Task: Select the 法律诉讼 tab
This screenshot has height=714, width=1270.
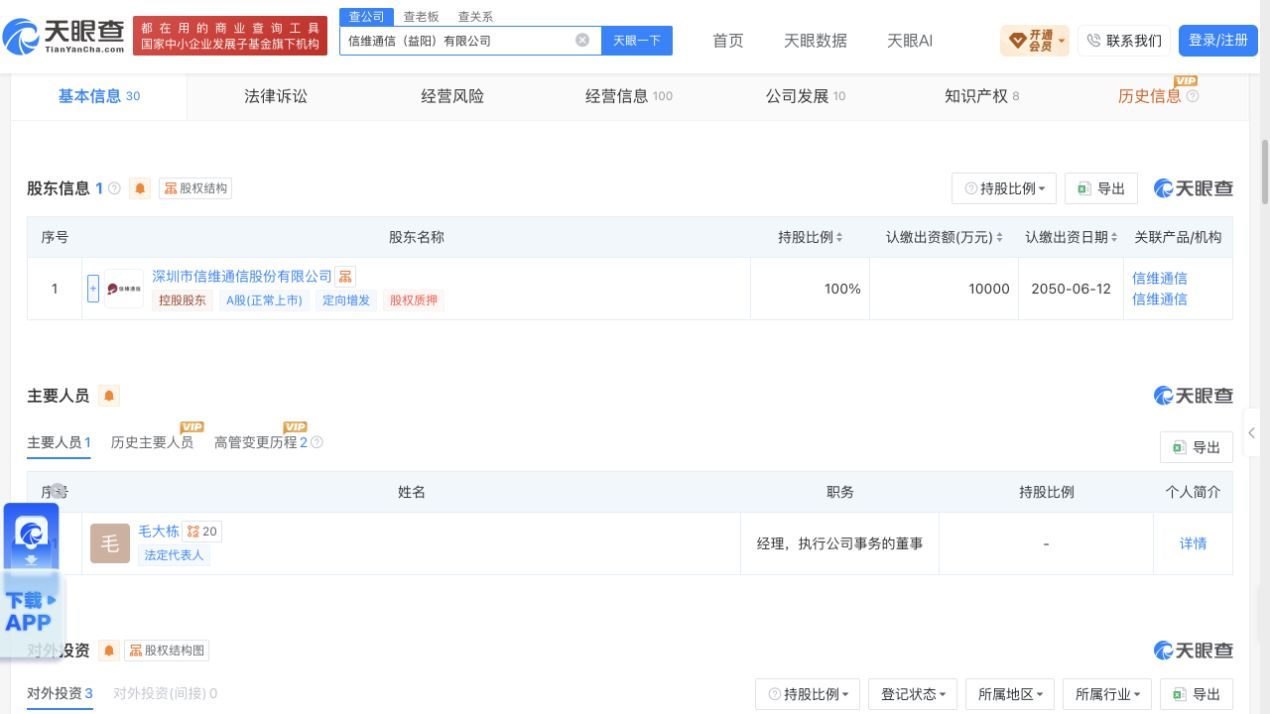Action: point(276,96)
